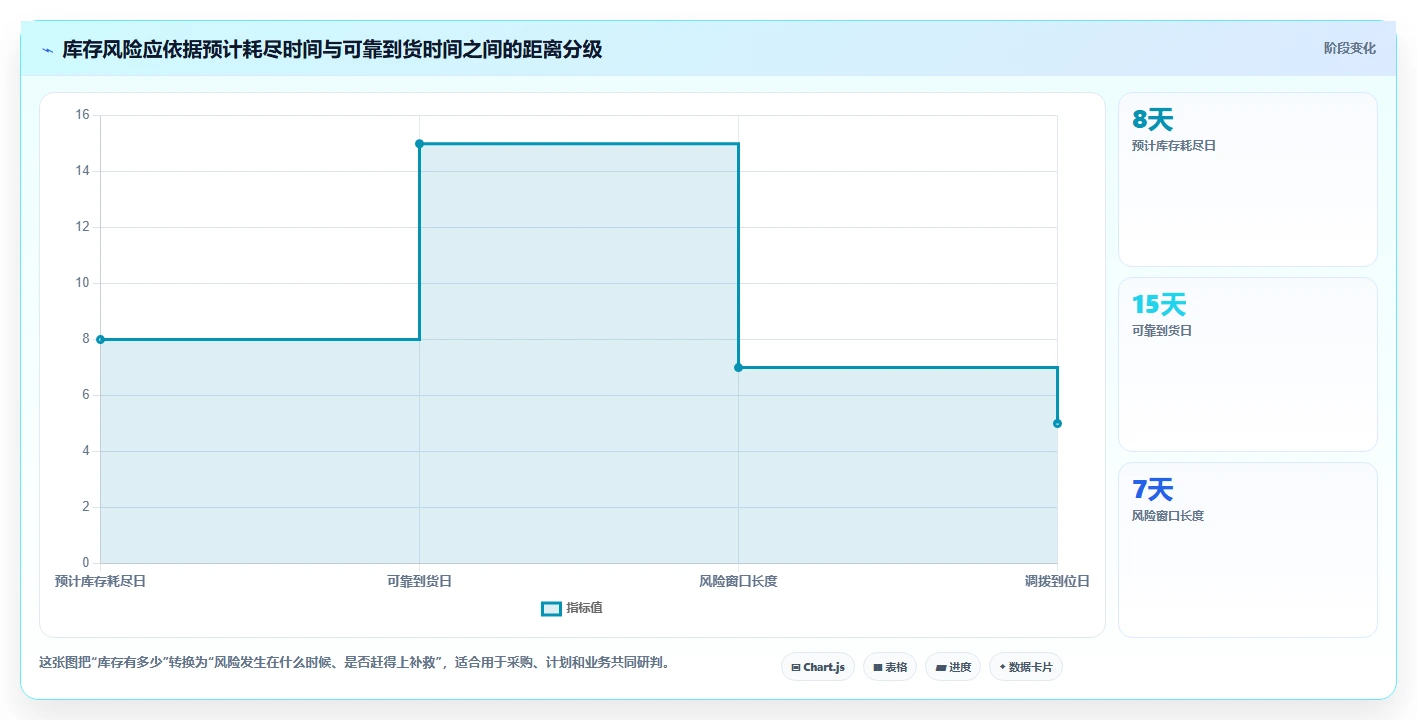Click the data point at 预计库存耗尽日
The image size is (1417, 720).
(100, 339)
